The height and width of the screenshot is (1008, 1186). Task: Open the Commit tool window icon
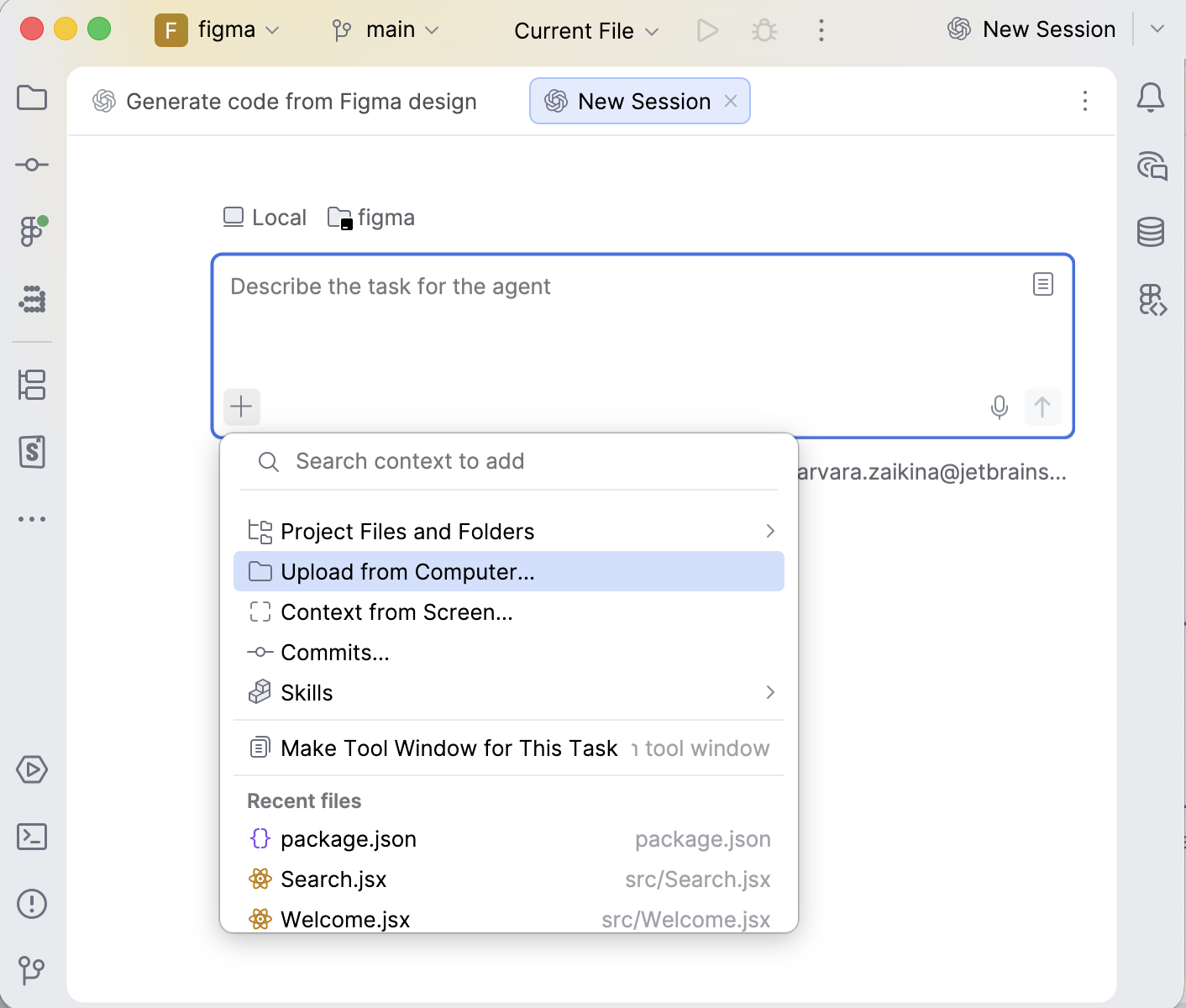[32, 165]
